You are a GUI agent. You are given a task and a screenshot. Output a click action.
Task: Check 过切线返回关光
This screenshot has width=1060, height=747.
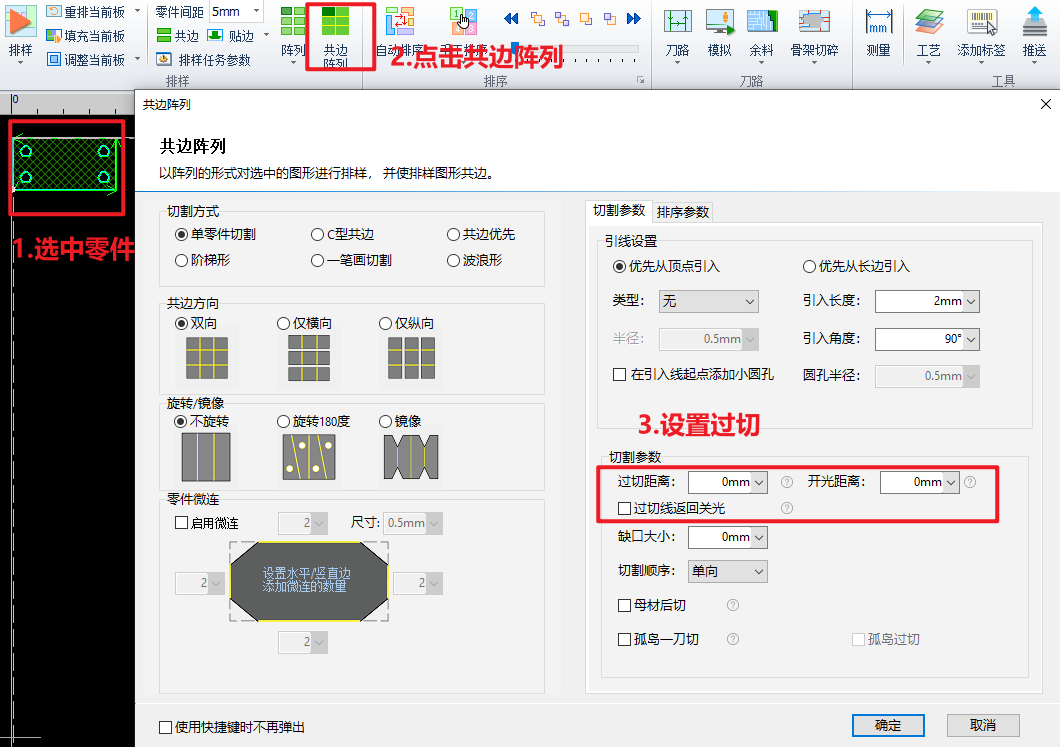pos(625,508)
